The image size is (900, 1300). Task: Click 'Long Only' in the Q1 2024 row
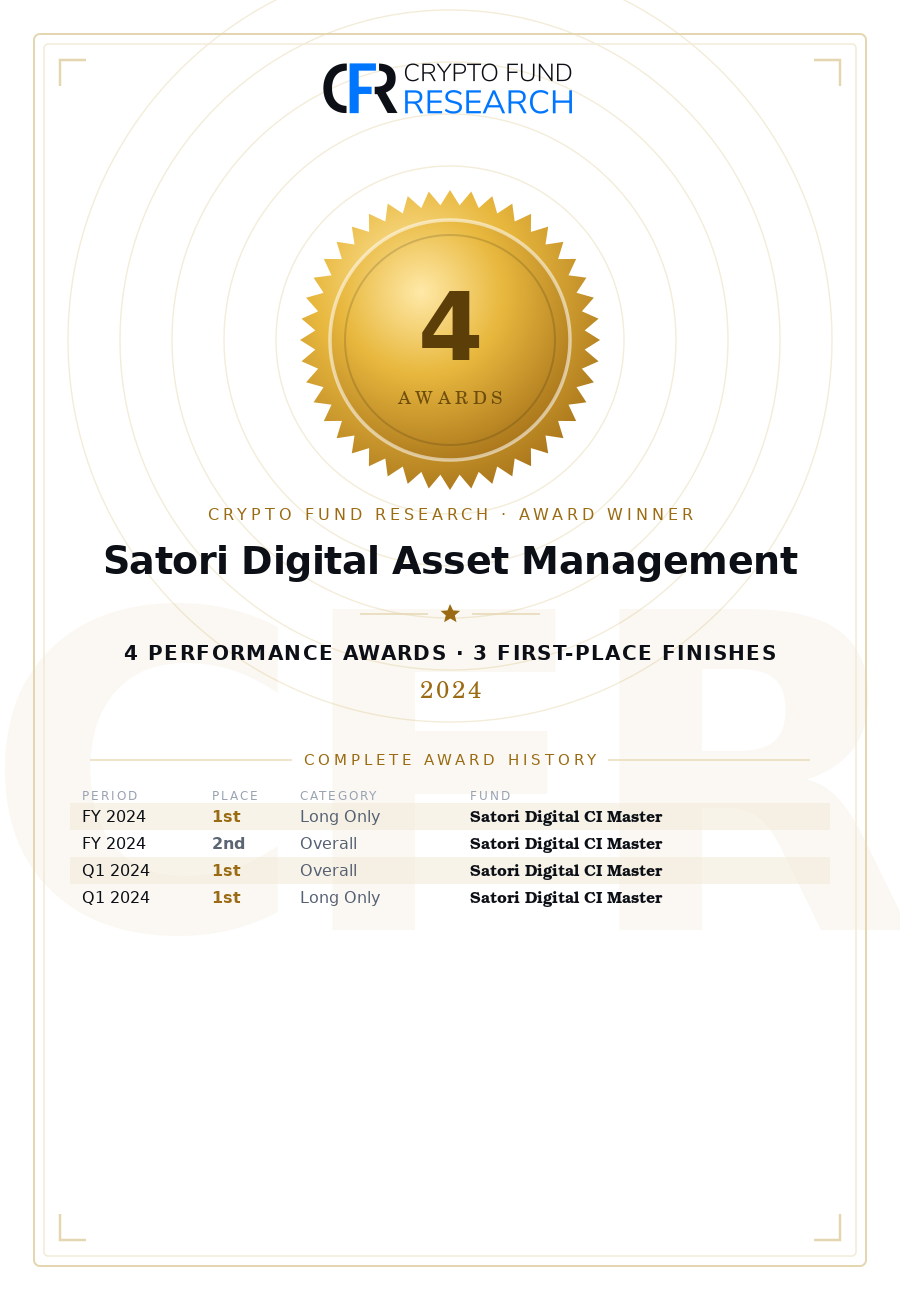click(340, 898)
